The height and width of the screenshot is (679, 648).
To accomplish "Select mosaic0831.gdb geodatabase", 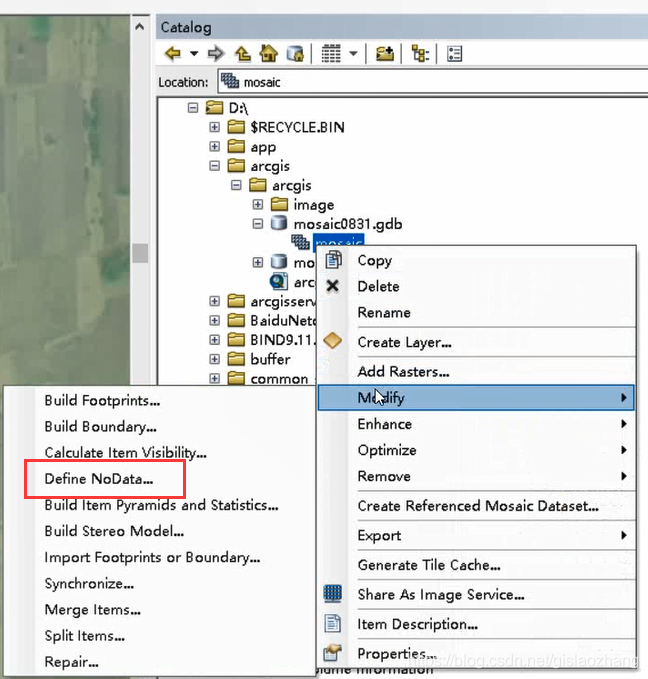I will click(x=348, y=224).
